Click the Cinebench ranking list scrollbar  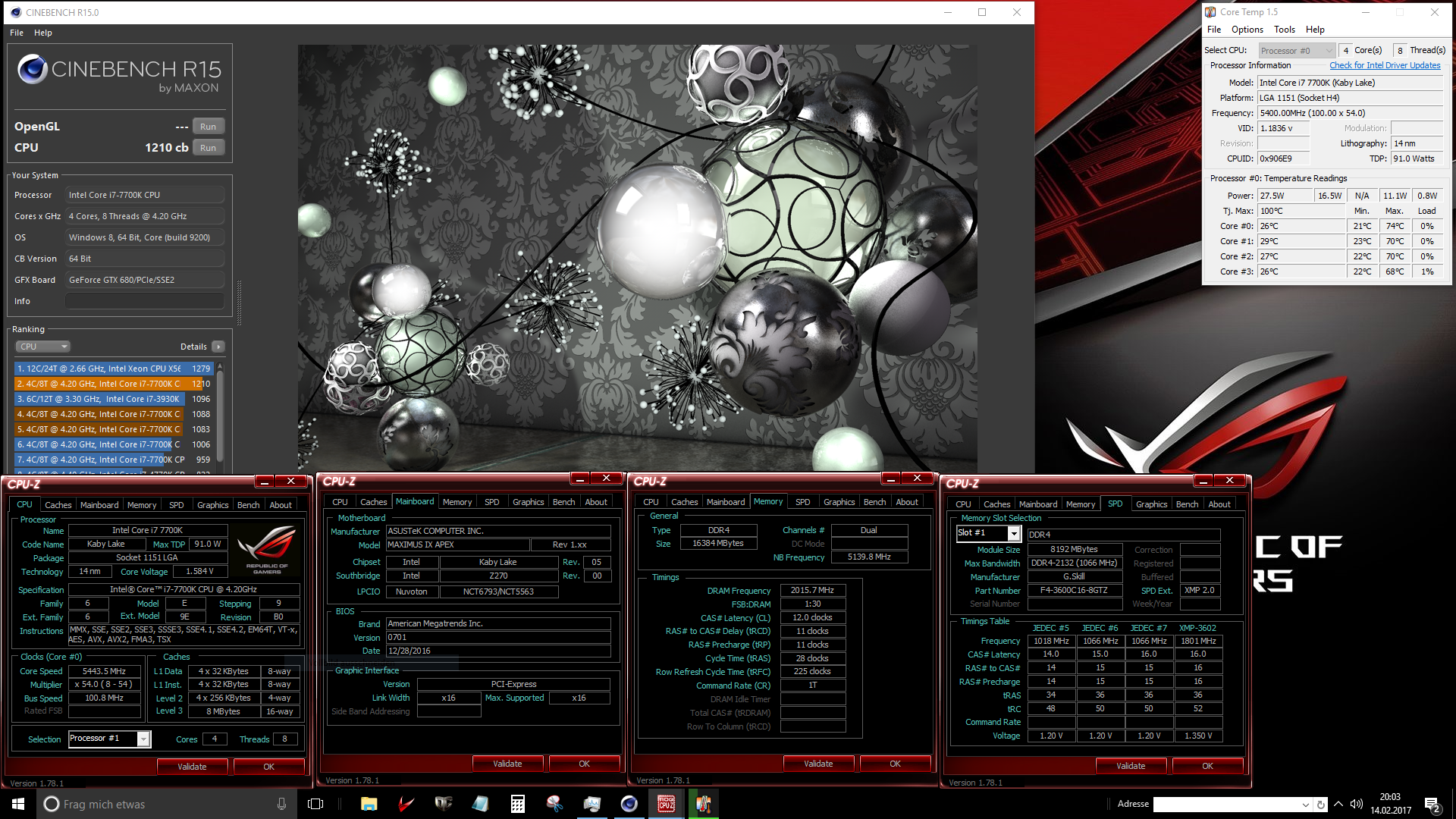click(x=220, y=417)
